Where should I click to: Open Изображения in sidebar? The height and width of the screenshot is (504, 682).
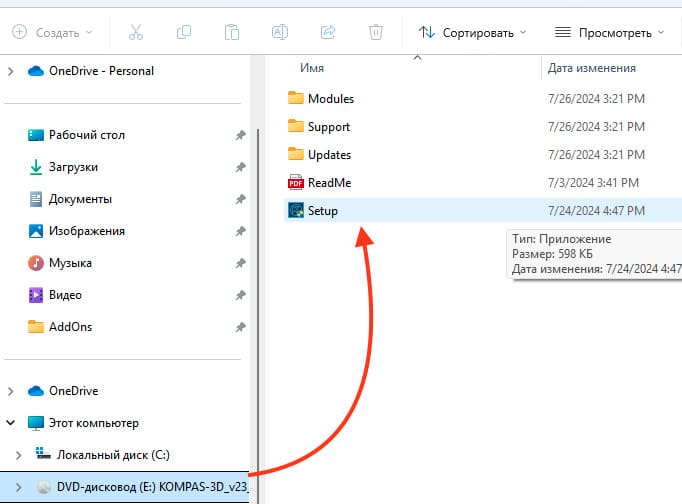coord(77,231)
